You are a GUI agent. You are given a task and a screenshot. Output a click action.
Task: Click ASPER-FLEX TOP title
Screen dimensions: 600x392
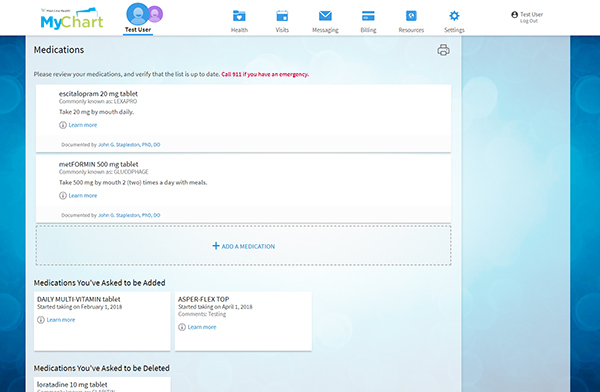pyautogui.click(x=204, y=299)
